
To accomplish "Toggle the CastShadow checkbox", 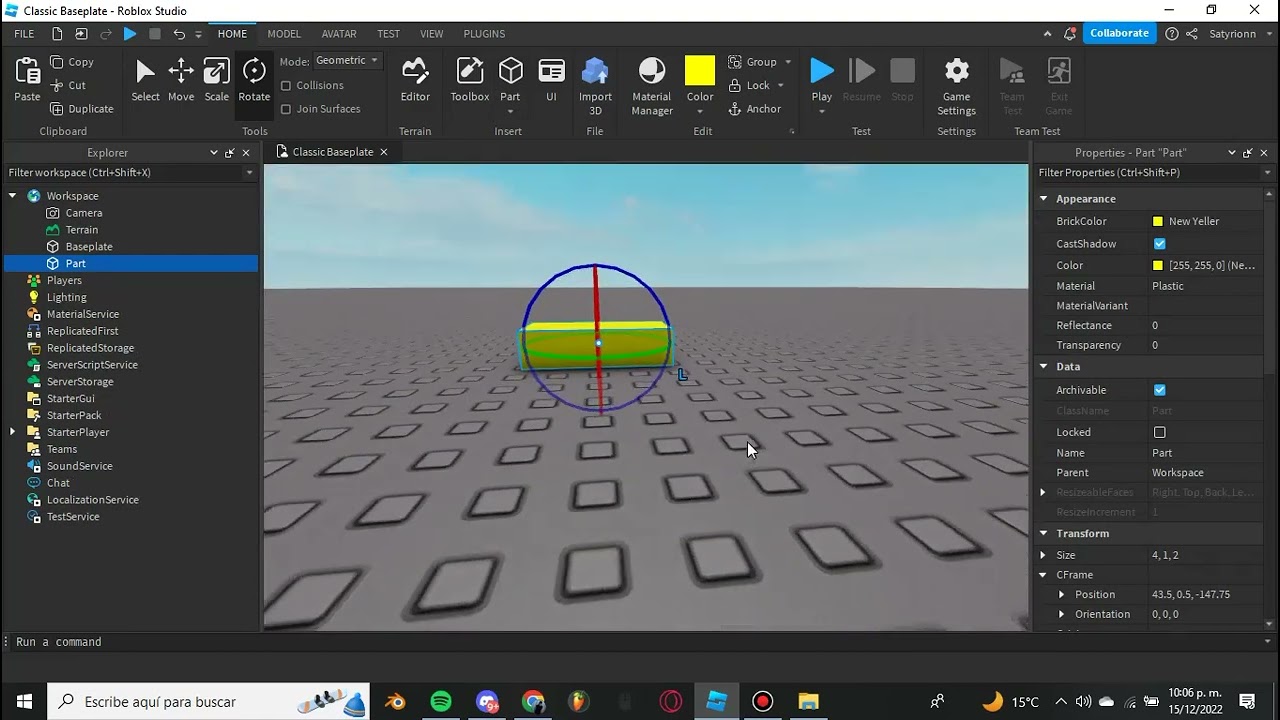I will [1160, 244].
